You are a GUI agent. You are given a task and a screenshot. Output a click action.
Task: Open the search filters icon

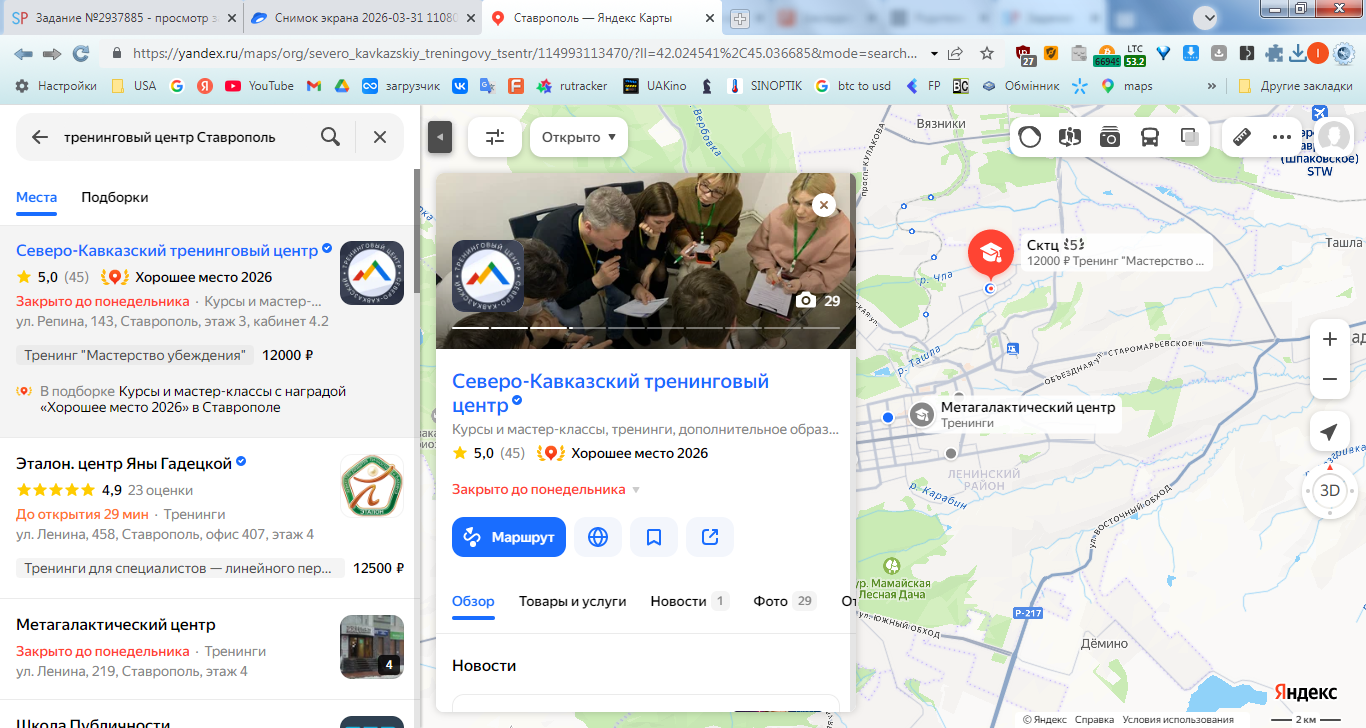(x=495, y=137)
